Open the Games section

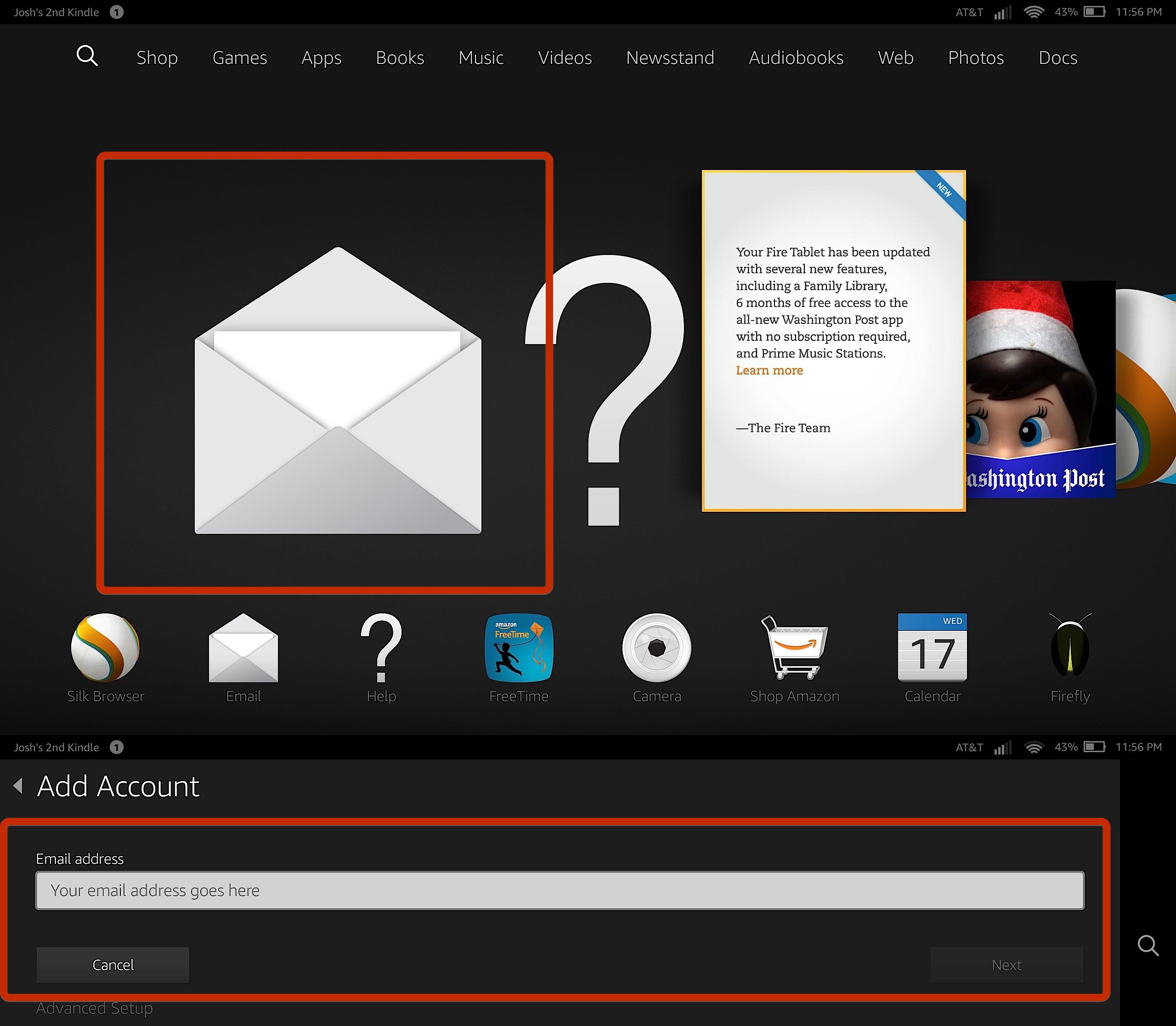click(x=239, y=58)
